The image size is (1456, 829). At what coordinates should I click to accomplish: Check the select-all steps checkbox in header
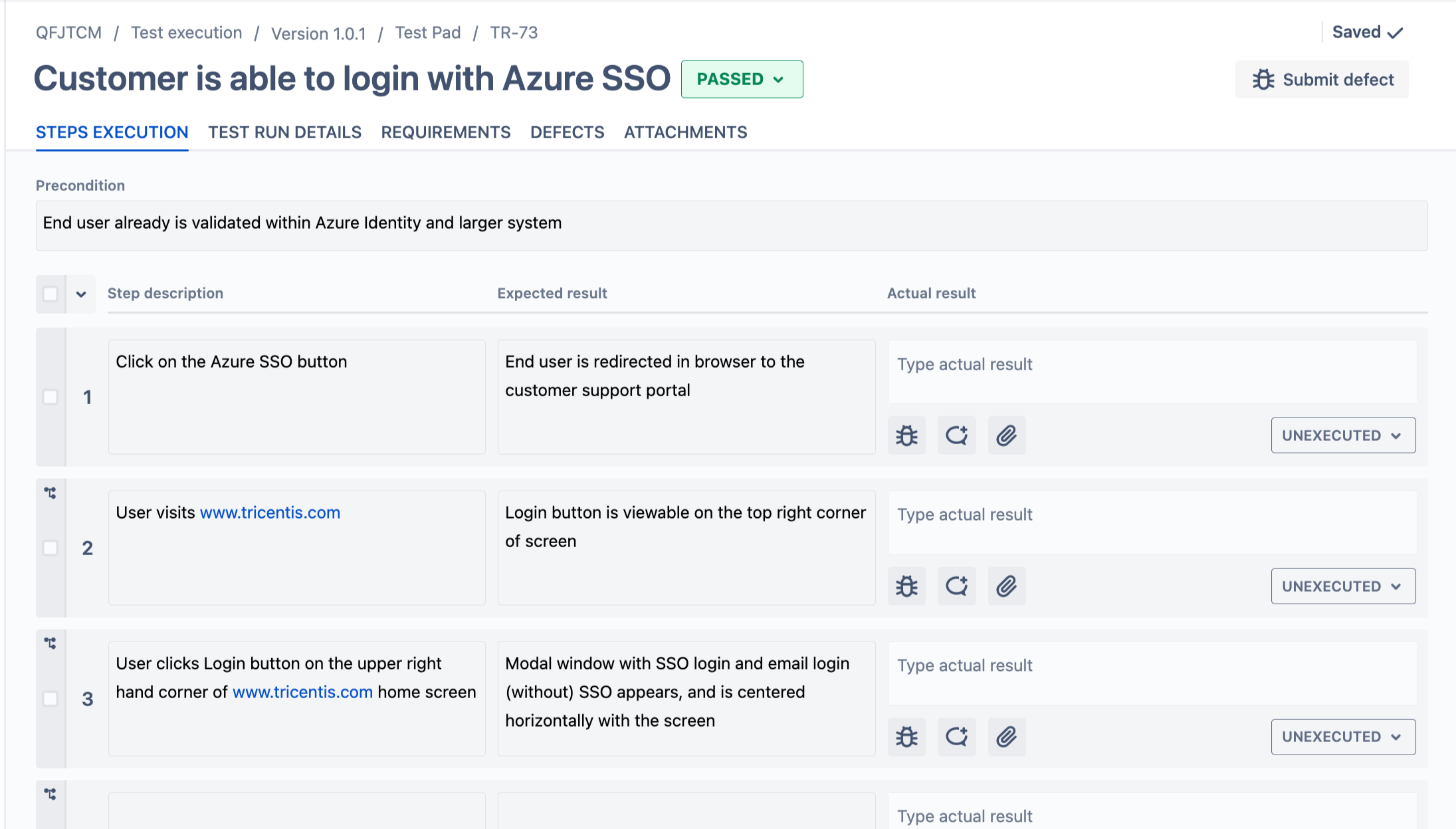pos(51,294)
